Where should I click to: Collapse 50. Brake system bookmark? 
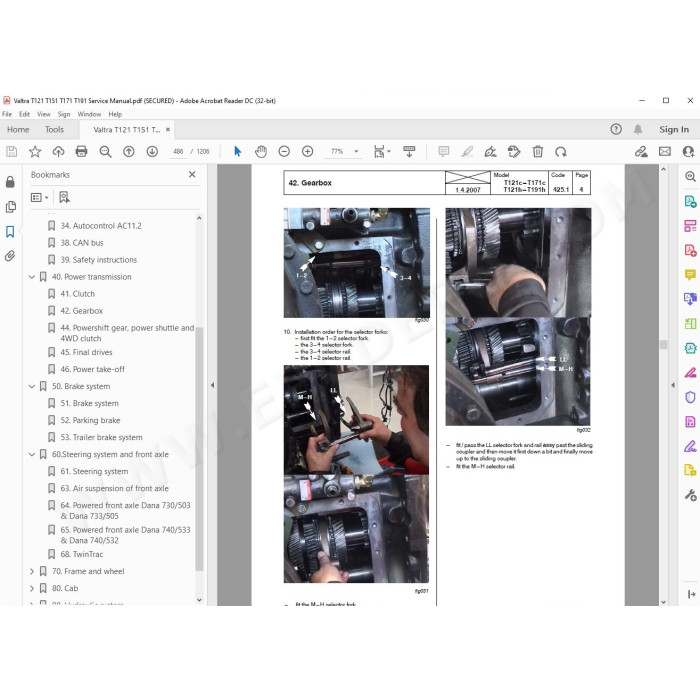coord(32,386)
